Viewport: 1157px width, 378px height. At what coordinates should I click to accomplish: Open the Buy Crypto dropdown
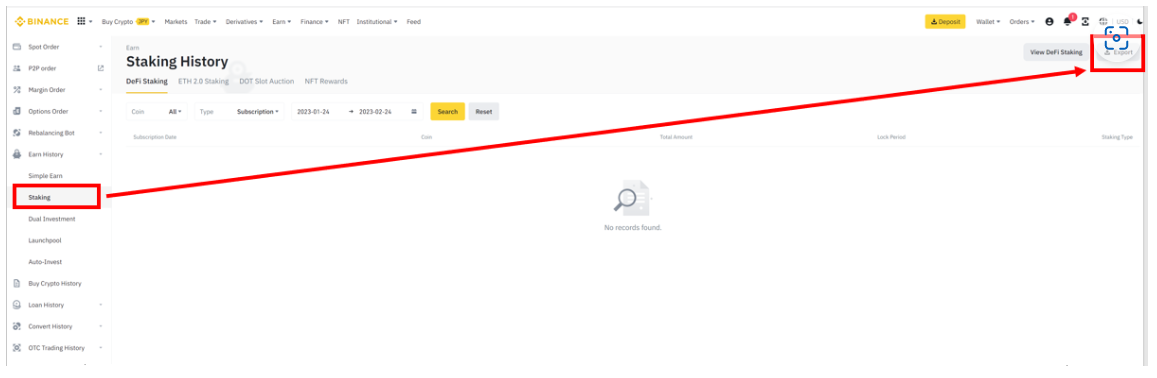[x=128, y=21]
